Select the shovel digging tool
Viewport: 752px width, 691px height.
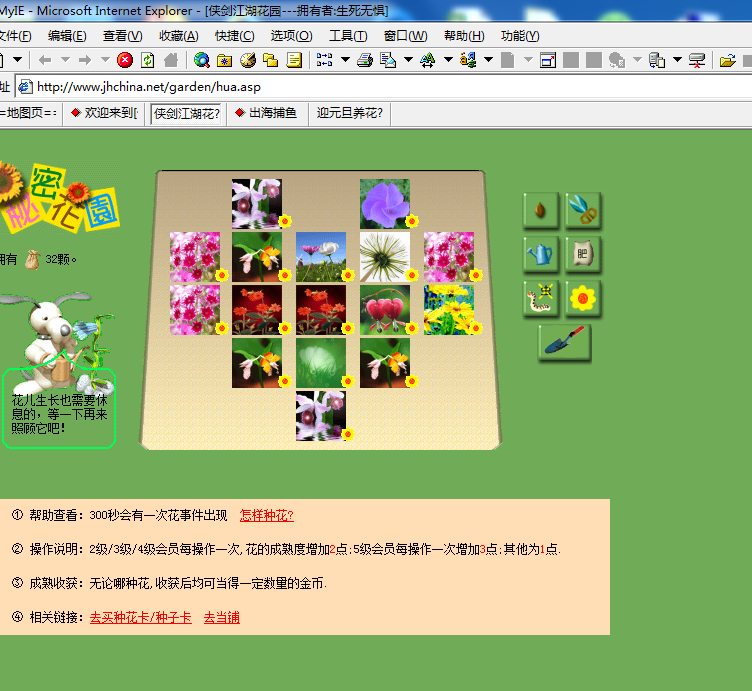[564, 342]
